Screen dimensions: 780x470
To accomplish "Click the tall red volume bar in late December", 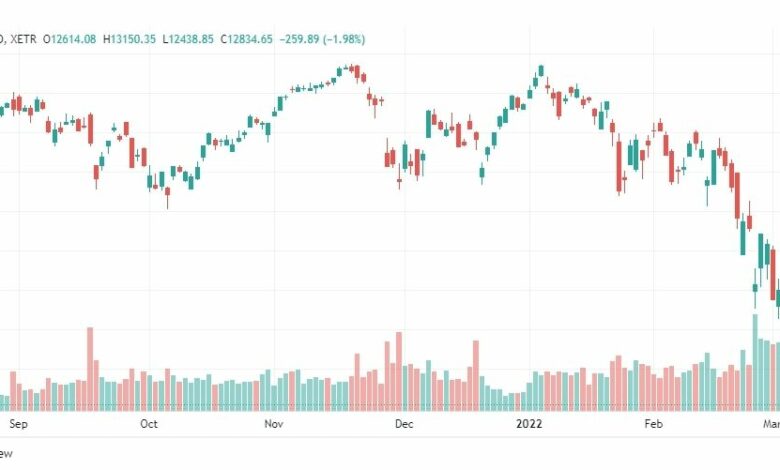I will click(x=476, y=376).
